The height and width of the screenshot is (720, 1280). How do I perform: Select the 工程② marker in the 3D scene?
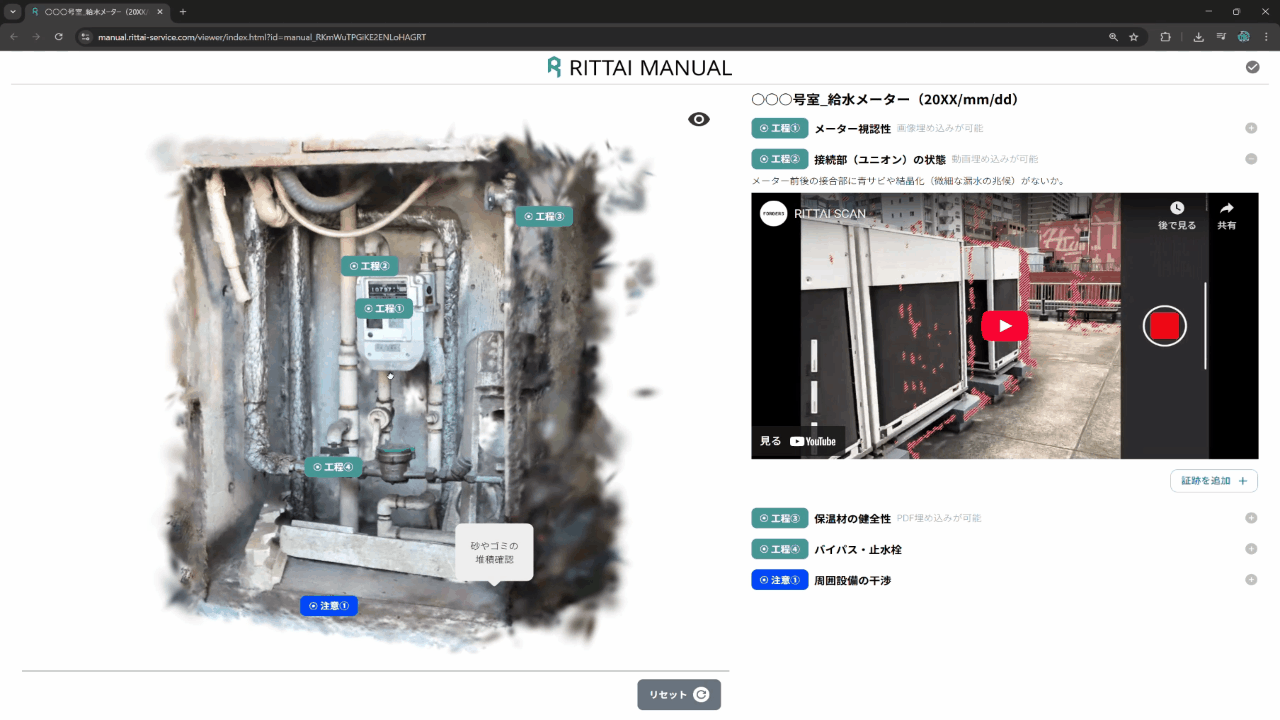(x=370, y=266)
